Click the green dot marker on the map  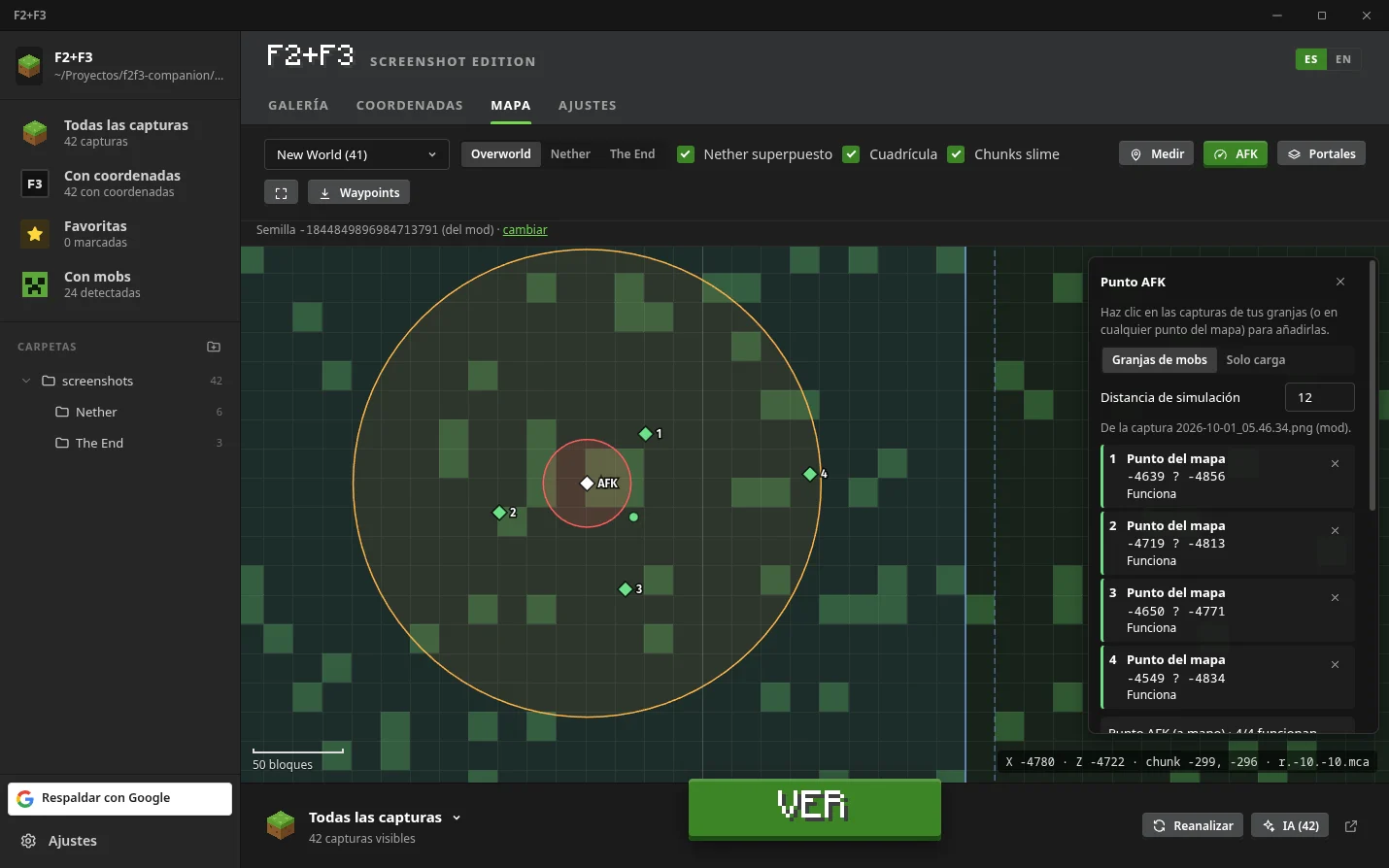click(633, 517)
